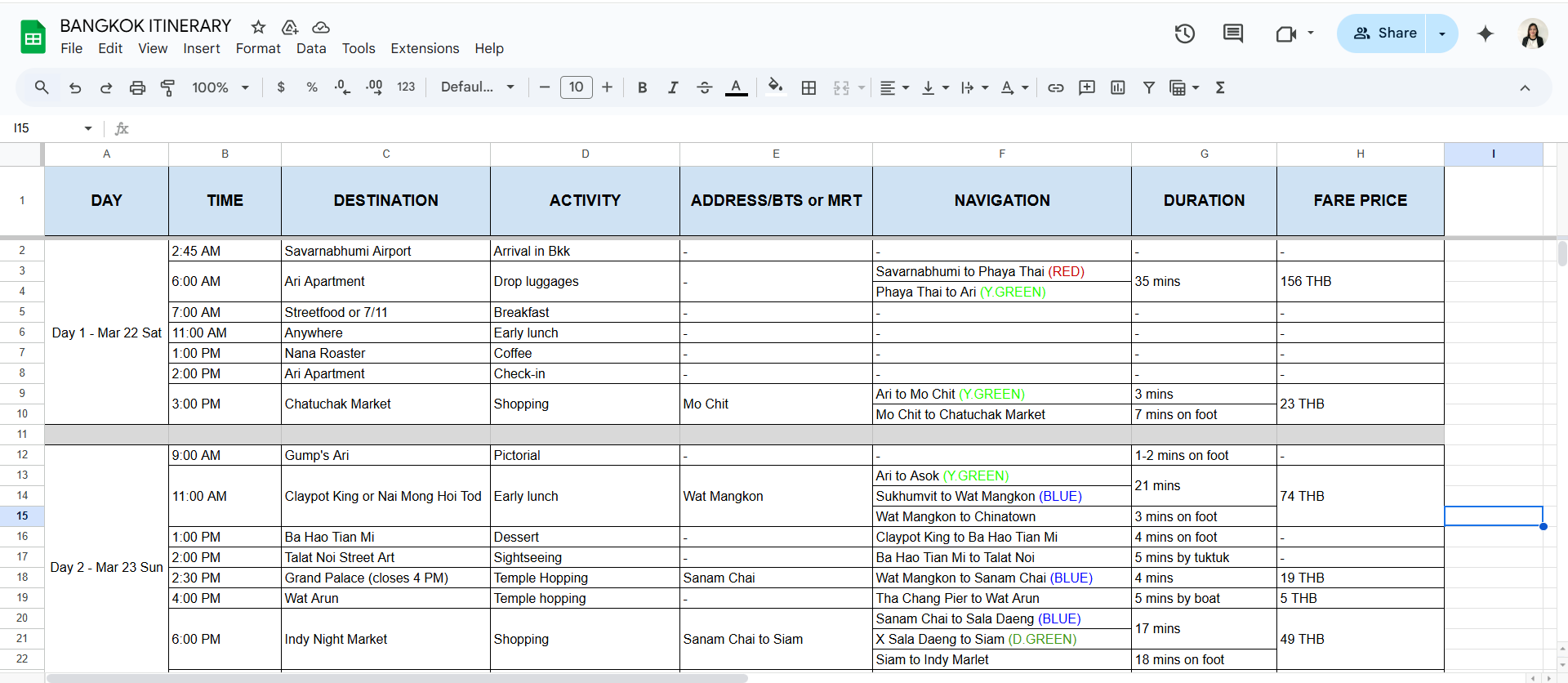Open the horizontal align dropdown

pos(895,87)
